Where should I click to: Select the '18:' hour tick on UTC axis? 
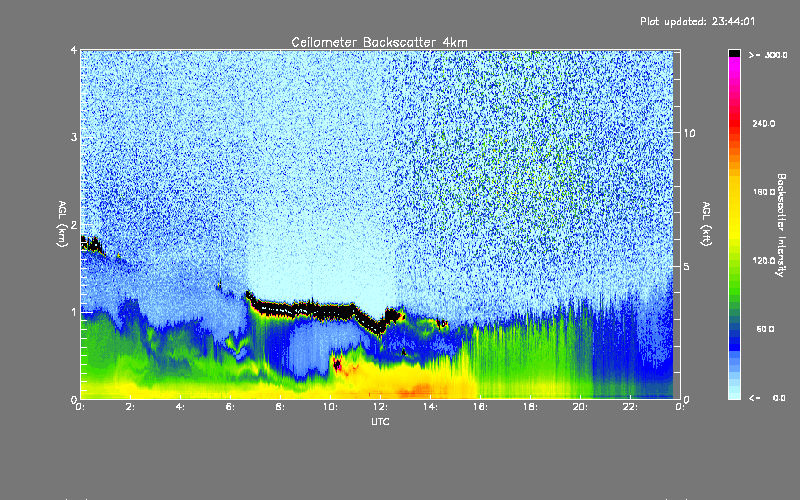(x=530, y=407)
